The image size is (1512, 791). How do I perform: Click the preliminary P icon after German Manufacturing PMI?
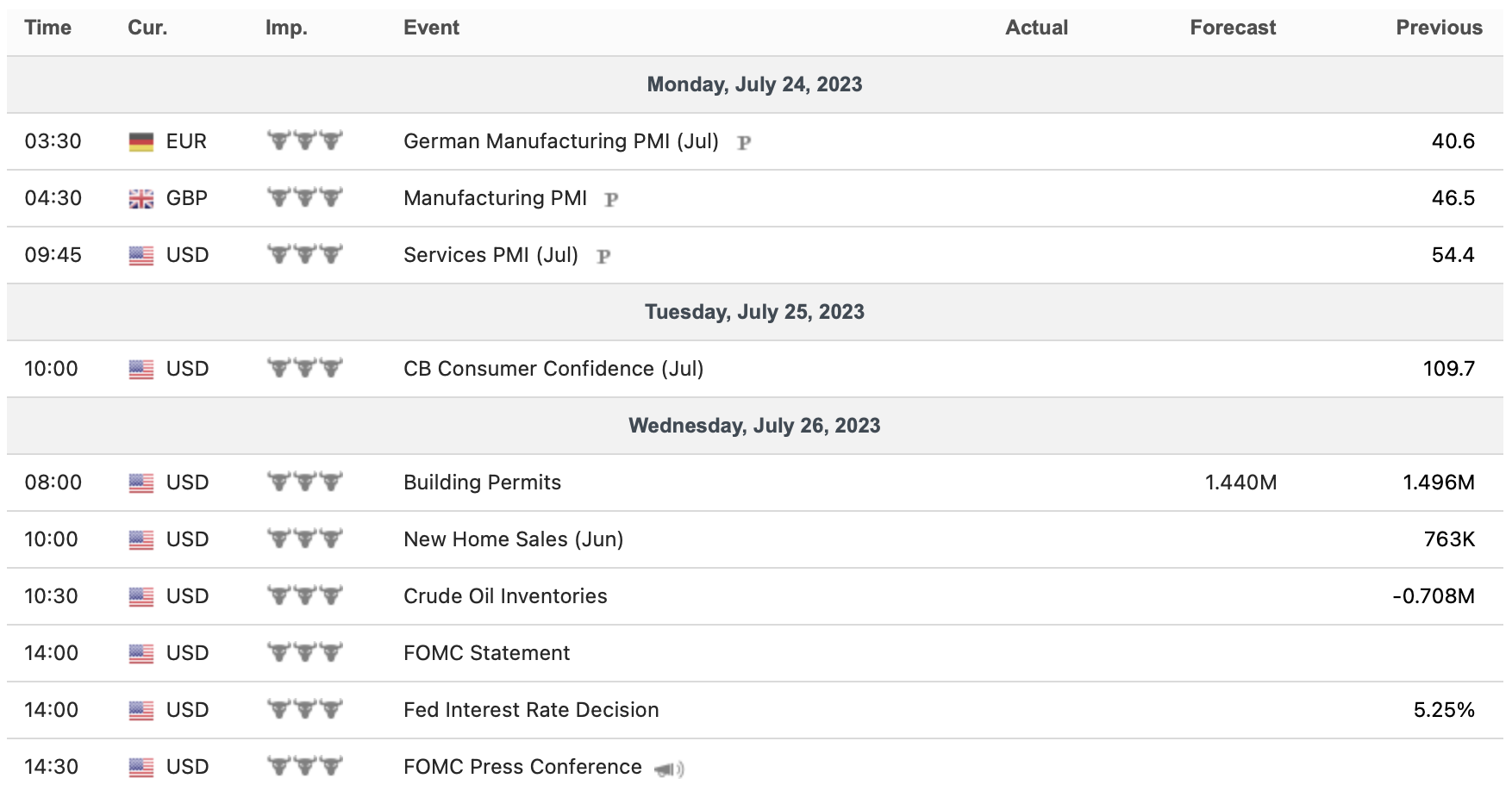744,143
